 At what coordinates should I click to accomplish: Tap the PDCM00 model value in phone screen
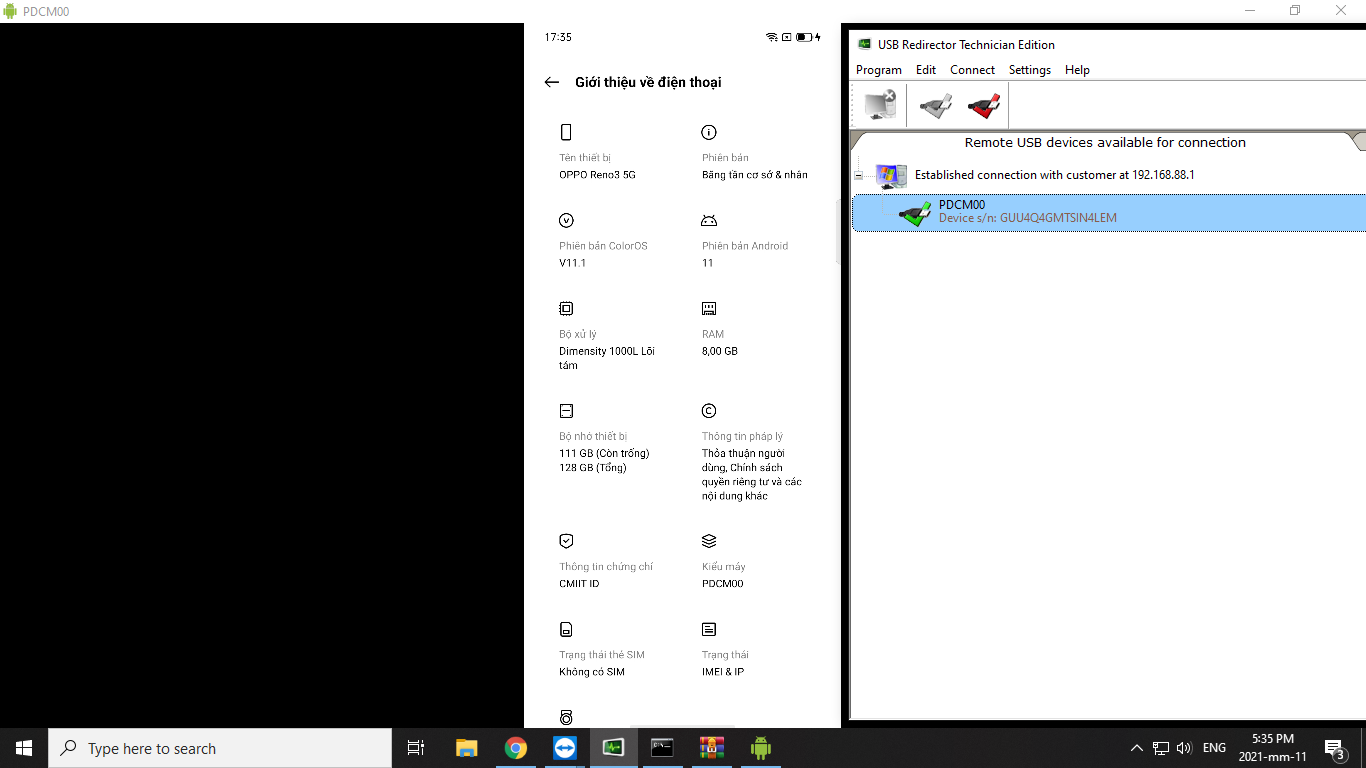723,584
